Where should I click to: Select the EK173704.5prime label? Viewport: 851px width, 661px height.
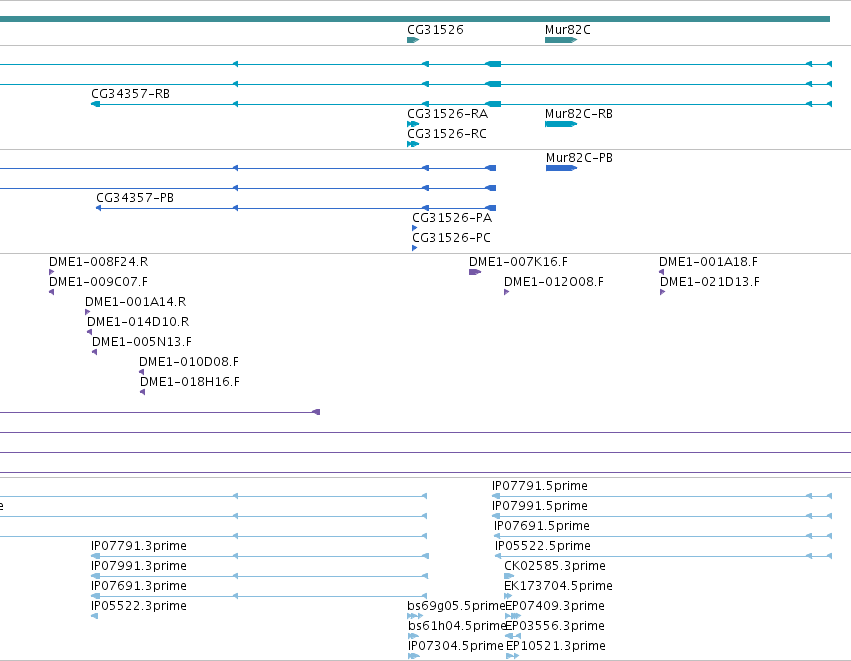558,587
